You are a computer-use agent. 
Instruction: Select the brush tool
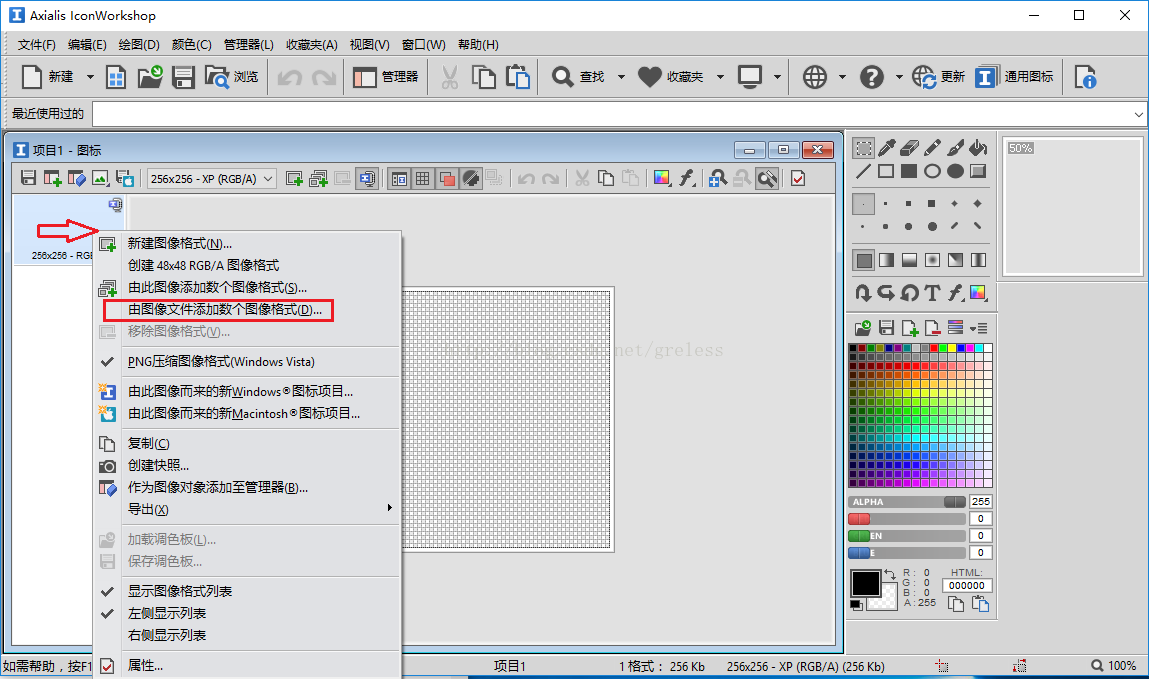[955, 149]
